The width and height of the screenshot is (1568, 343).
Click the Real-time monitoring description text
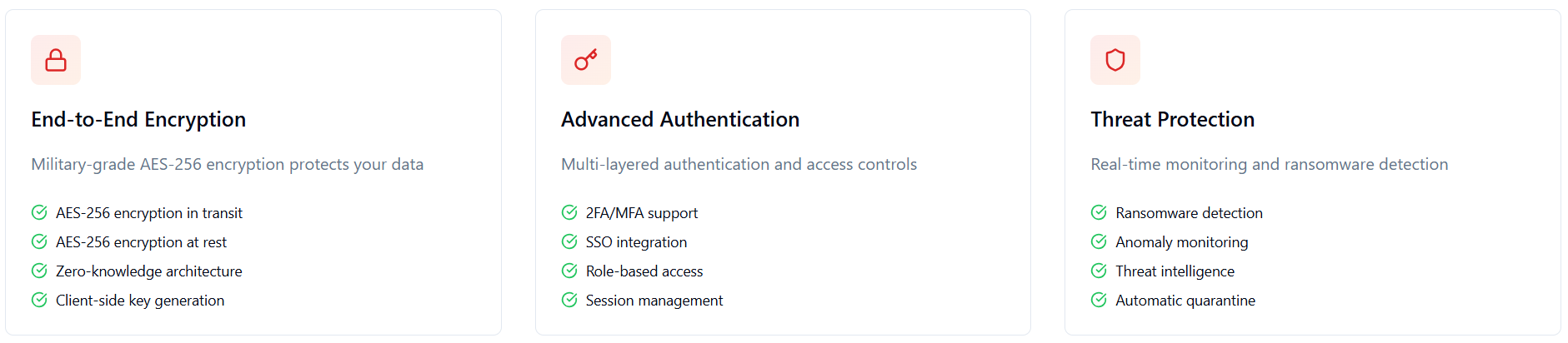[1269, 165]
